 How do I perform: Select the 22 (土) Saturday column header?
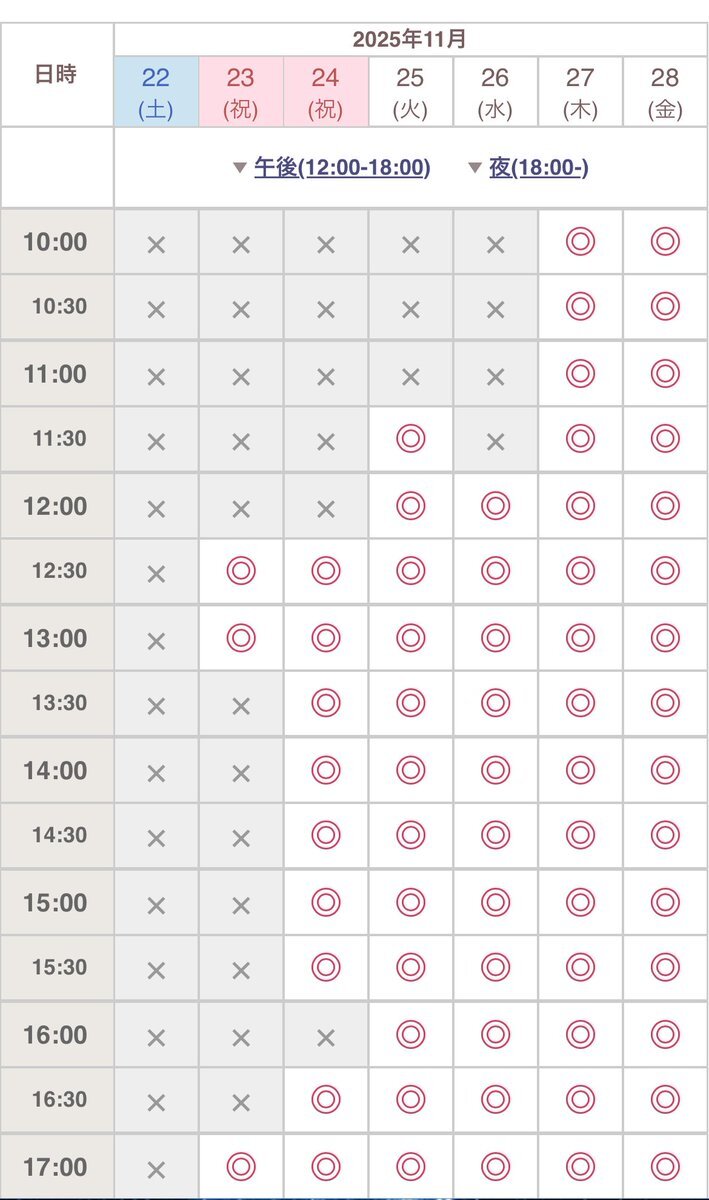point(156,92)
